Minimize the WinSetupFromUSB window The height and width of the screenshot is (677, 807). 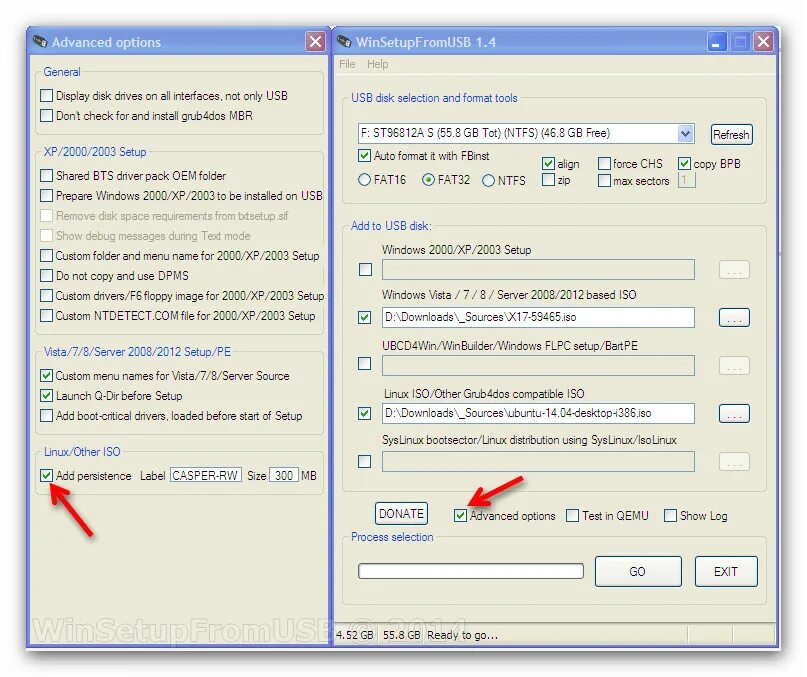pos(716,42)
